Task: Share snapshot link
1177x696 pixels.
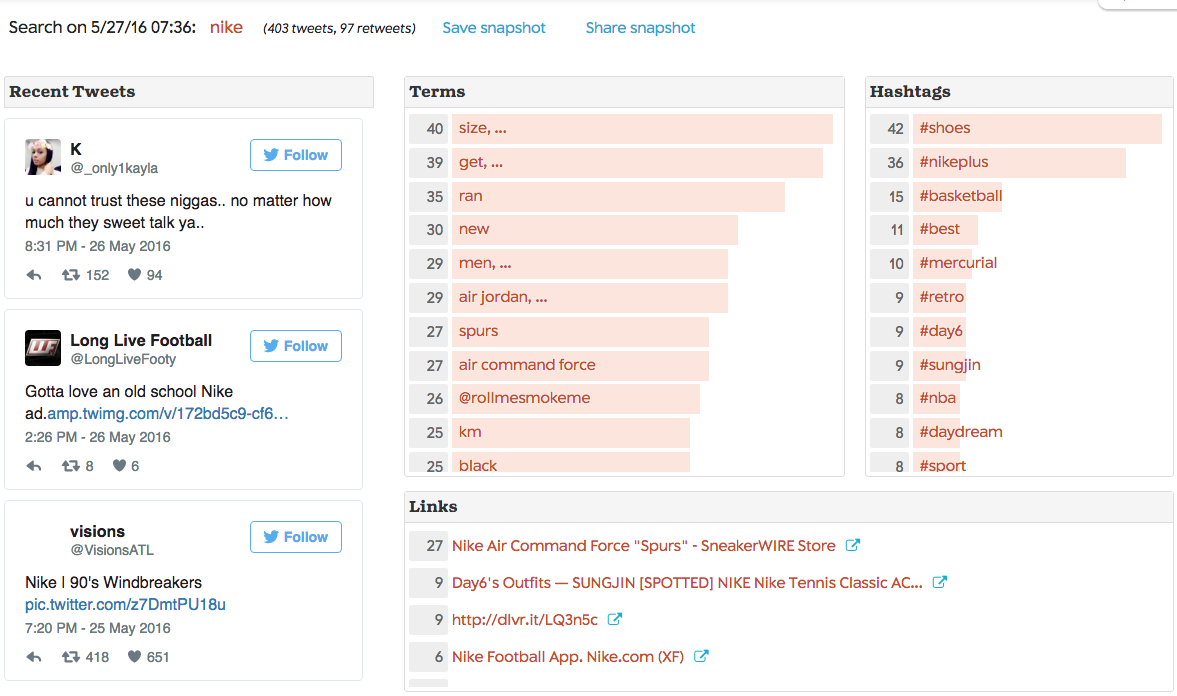Action: click(x=640, y=28)
